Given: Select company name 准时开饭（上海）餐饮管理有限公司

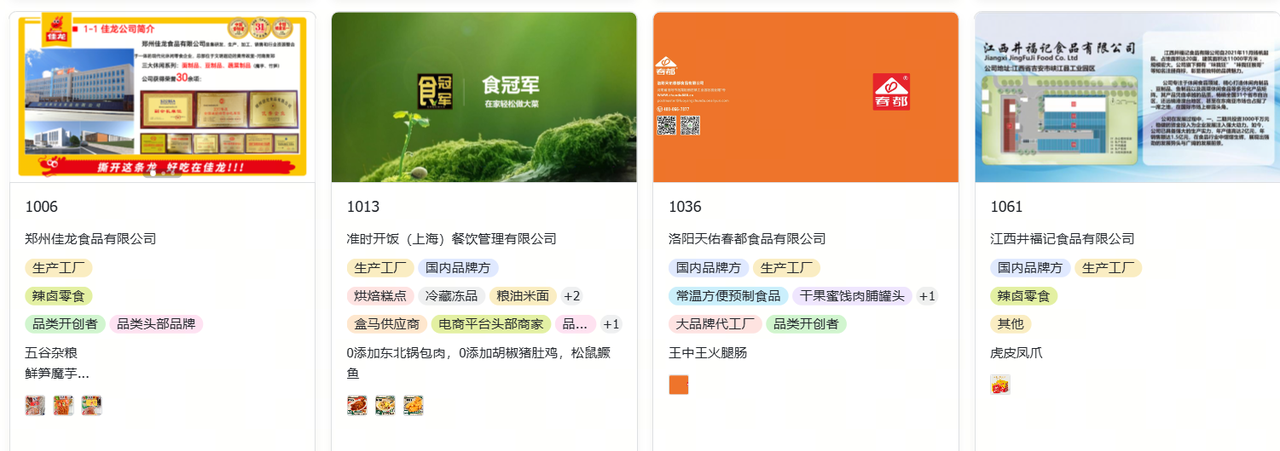Looking at the screenshot, I should point(452,239).
